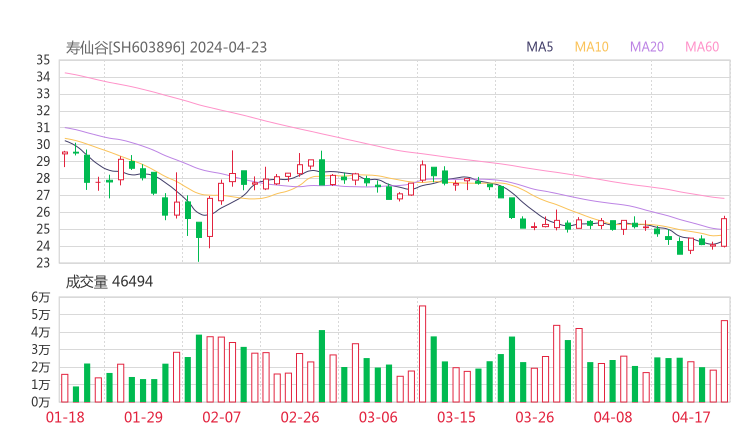Screen dimensions: 740x440
Task: Click the 03-15 date axis label
Action: (456, 417)
